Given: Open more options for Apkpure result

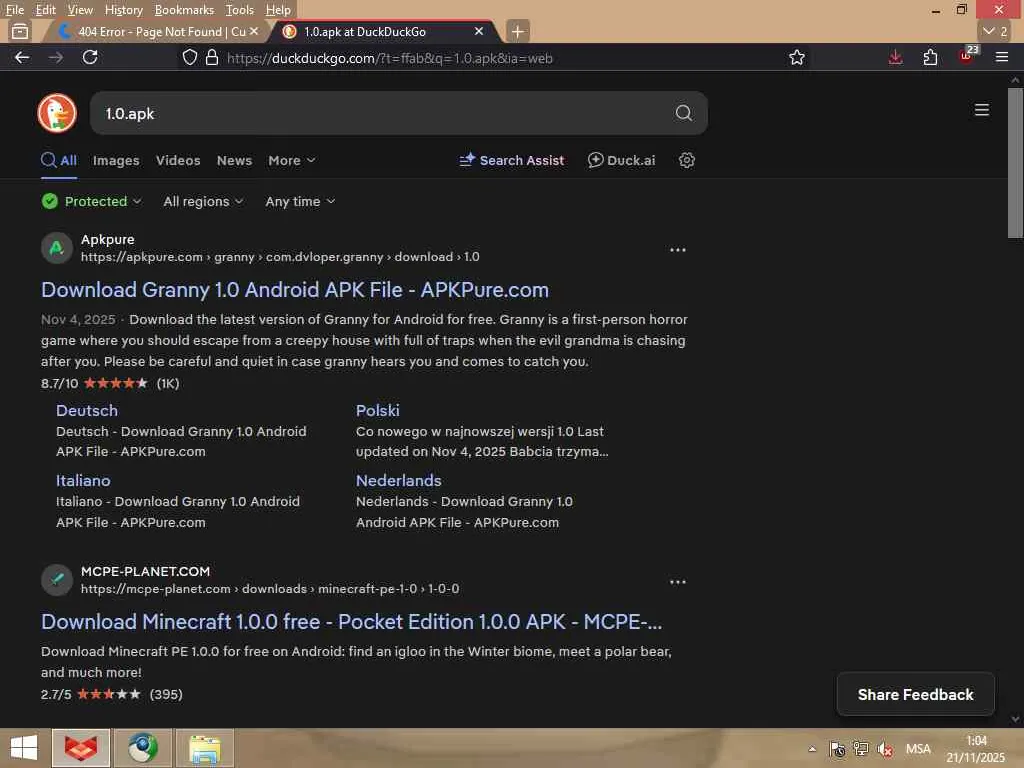Looking at the screenshot, I should [x=678, y=249].
